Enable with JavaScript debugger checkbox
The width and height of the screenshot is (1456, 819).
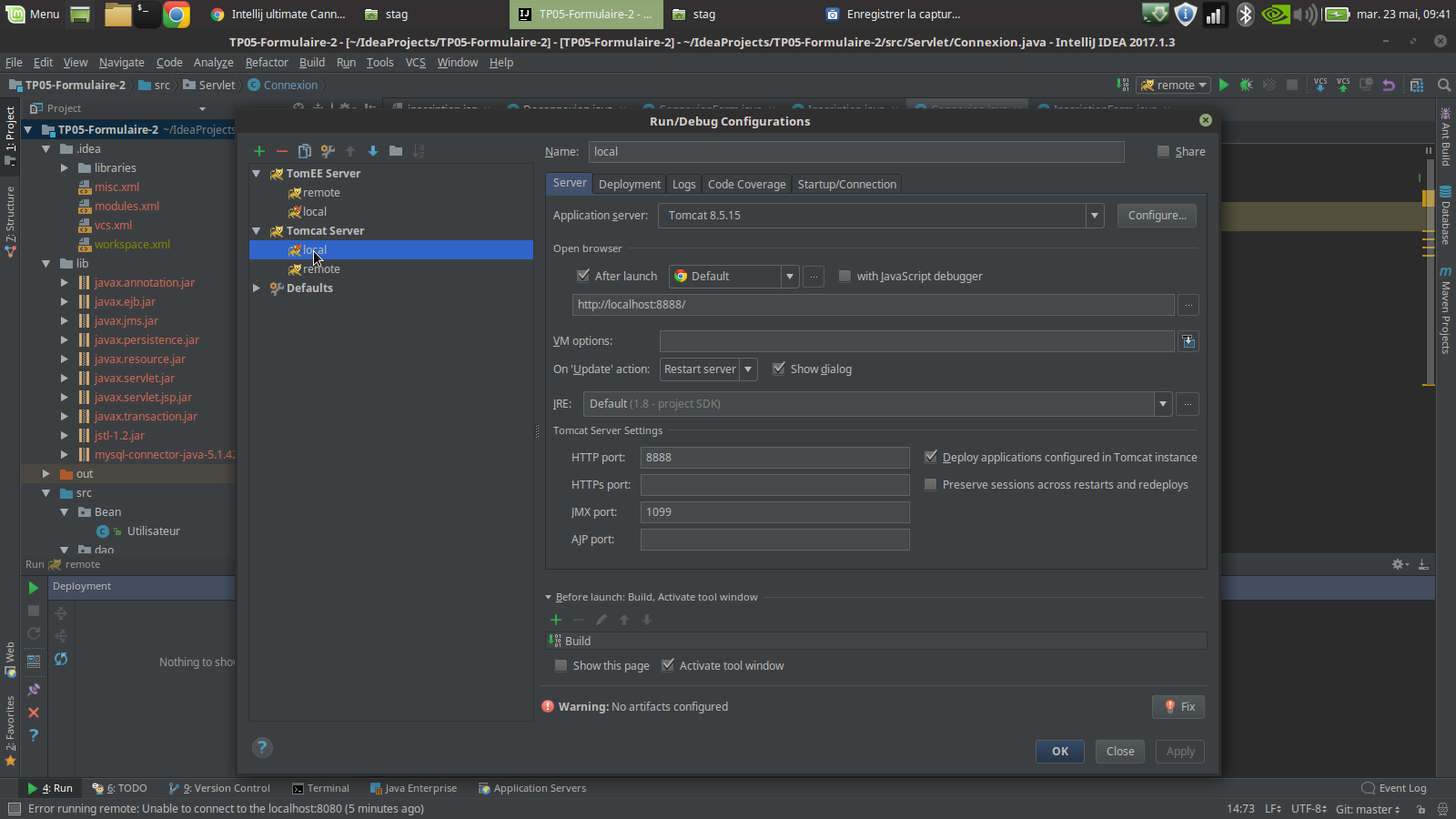coord(844,276)
